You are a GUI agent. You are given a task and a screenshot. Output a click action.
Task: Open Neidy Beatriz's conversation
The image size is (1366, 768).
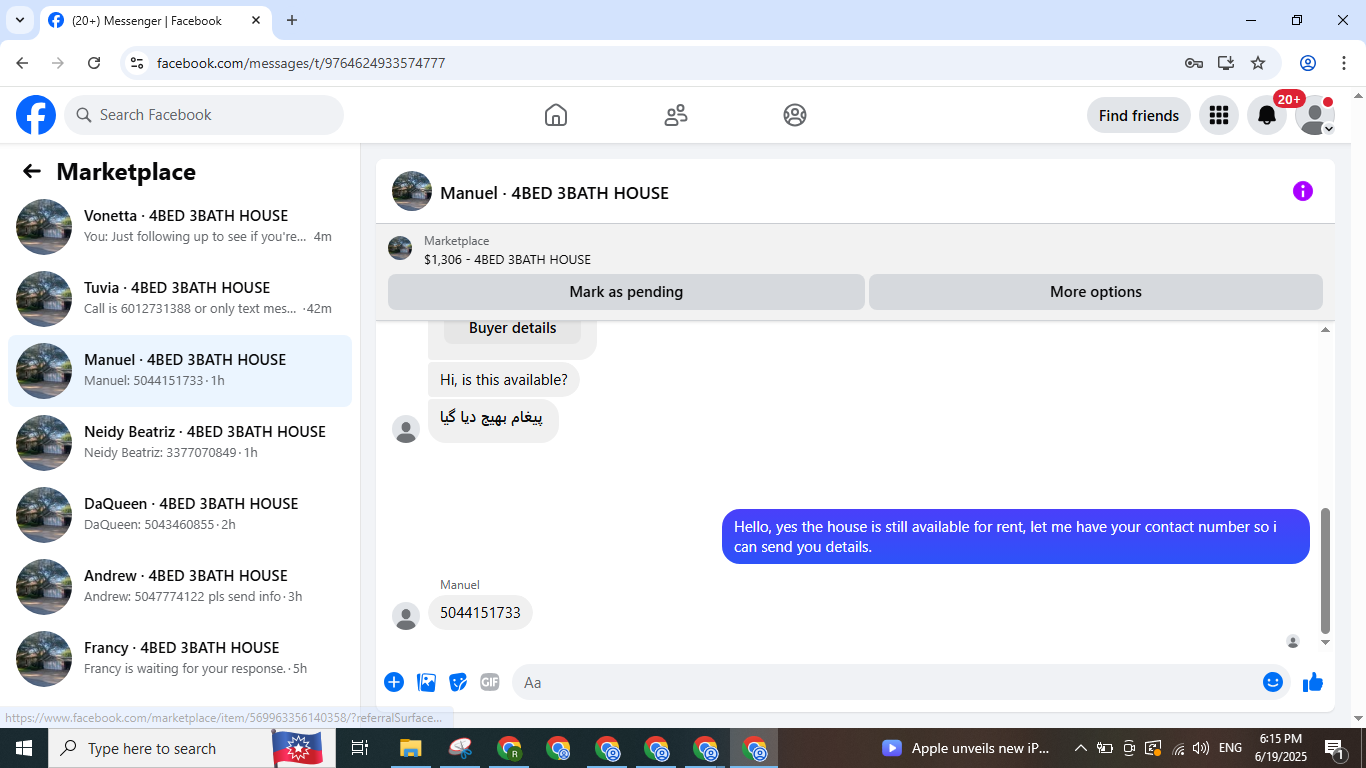point(180,443)
